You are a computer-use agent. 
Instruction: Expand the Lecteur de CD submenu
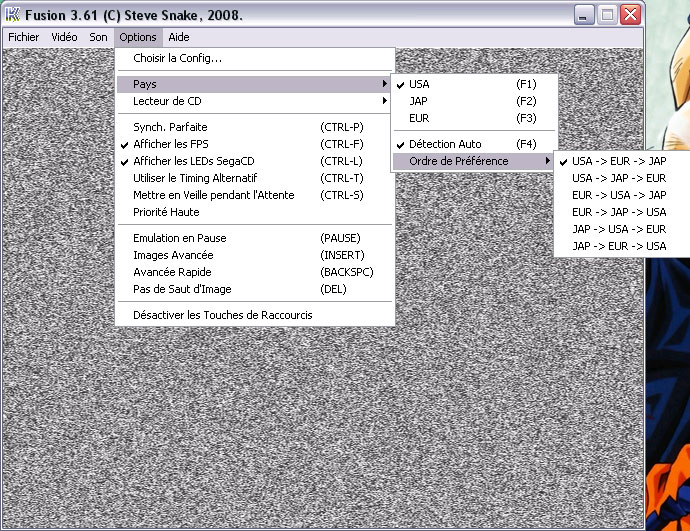(x=255, y=101)
